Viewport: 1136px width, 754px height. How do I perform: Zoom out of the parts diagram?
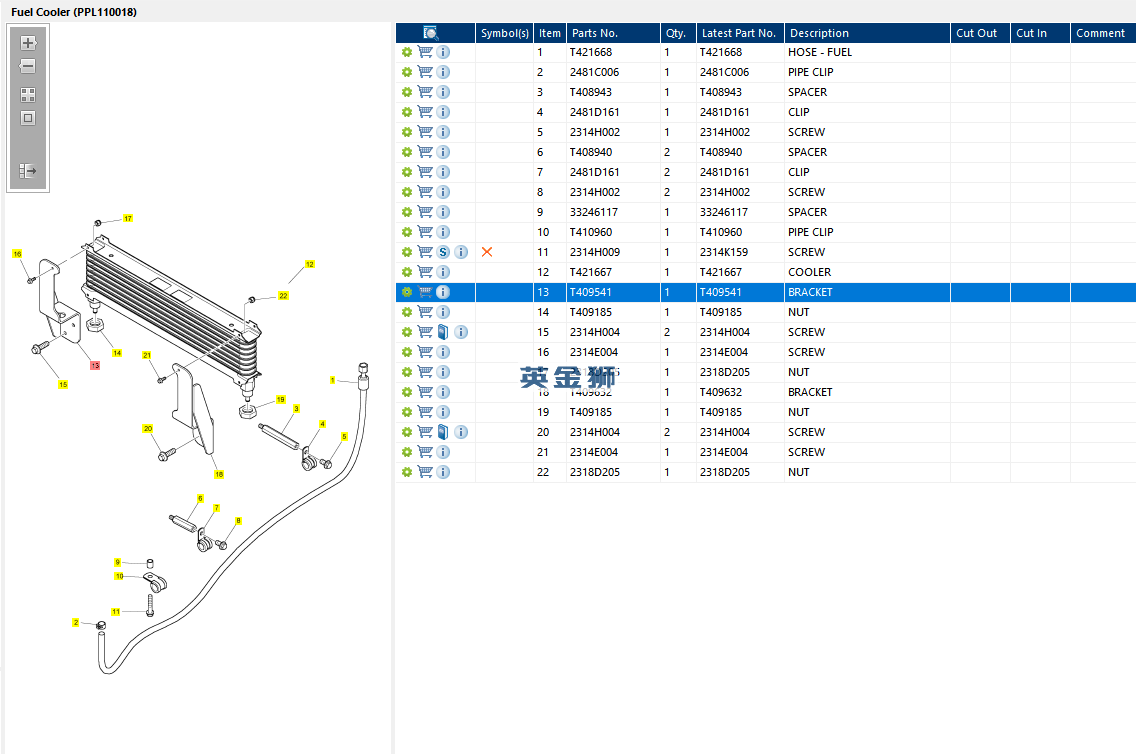(28, 67)
